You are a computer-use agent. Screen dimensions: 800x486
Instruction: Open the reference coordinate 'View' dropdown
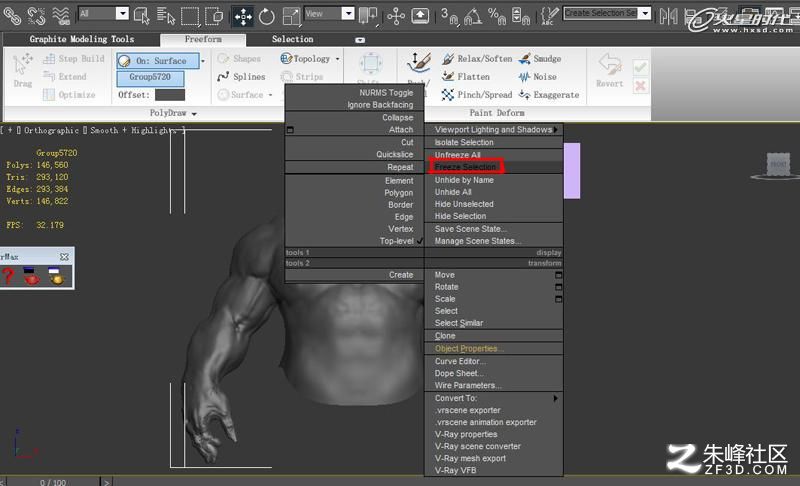[347, 14]
